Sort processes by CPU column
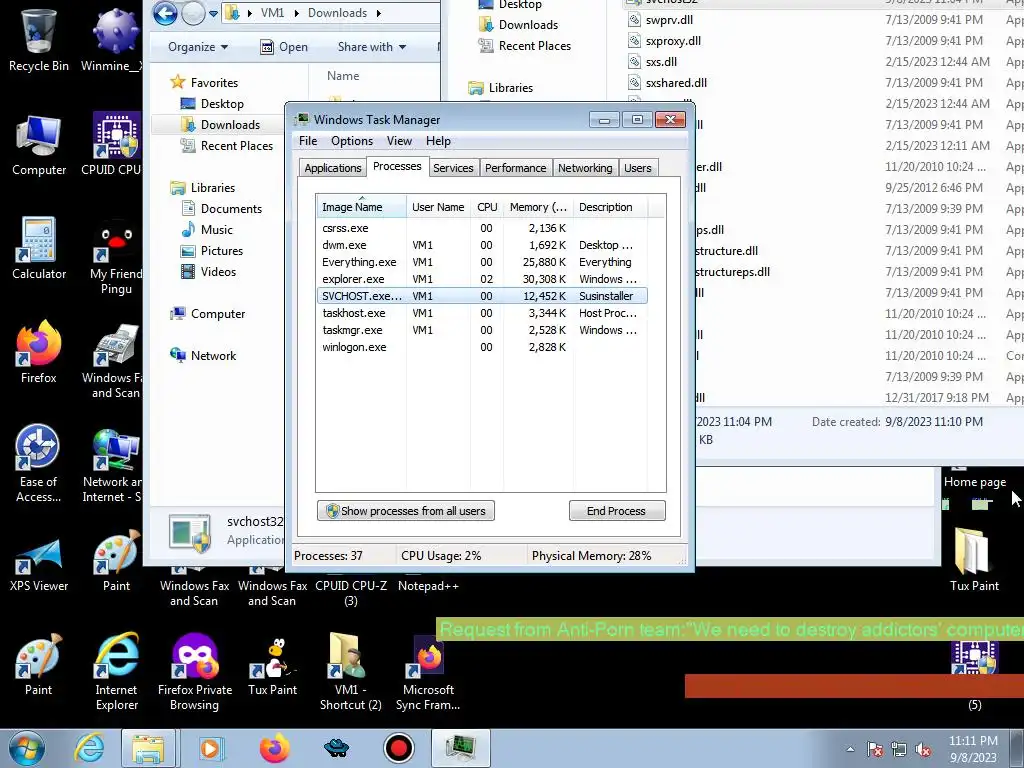The height and width of the screenshot is (768, 1024). pyautogui.click(x=487, y=207)
